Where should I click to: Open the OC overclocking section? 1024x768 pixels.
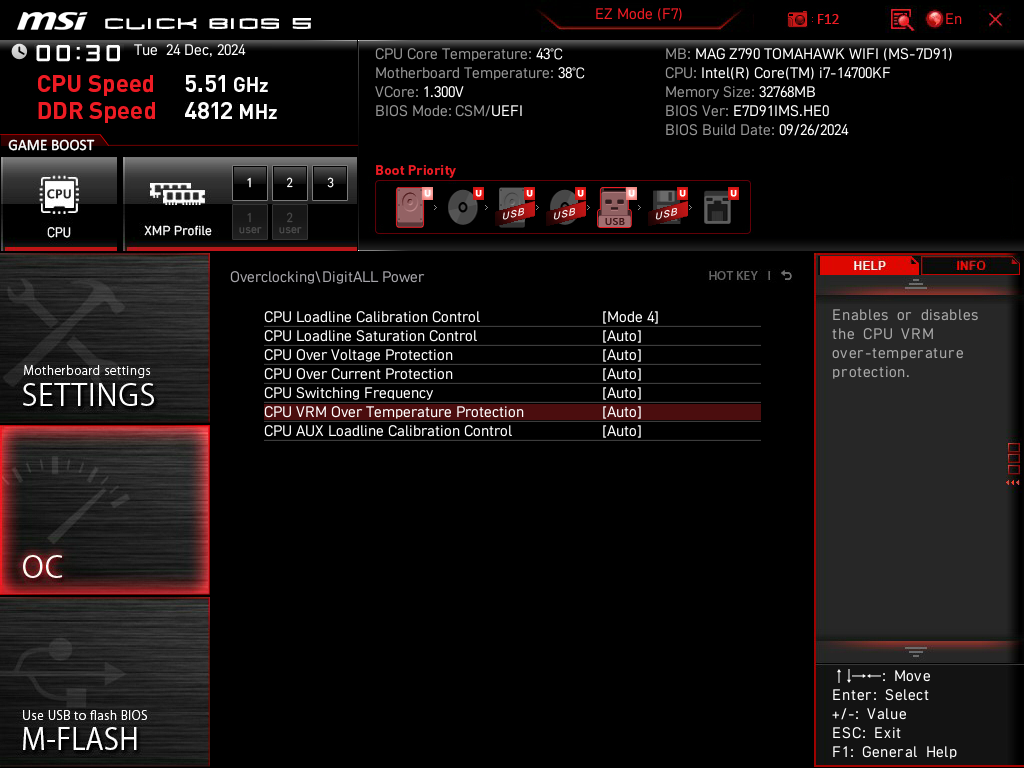pyautogui.click(x=104, y=510)
